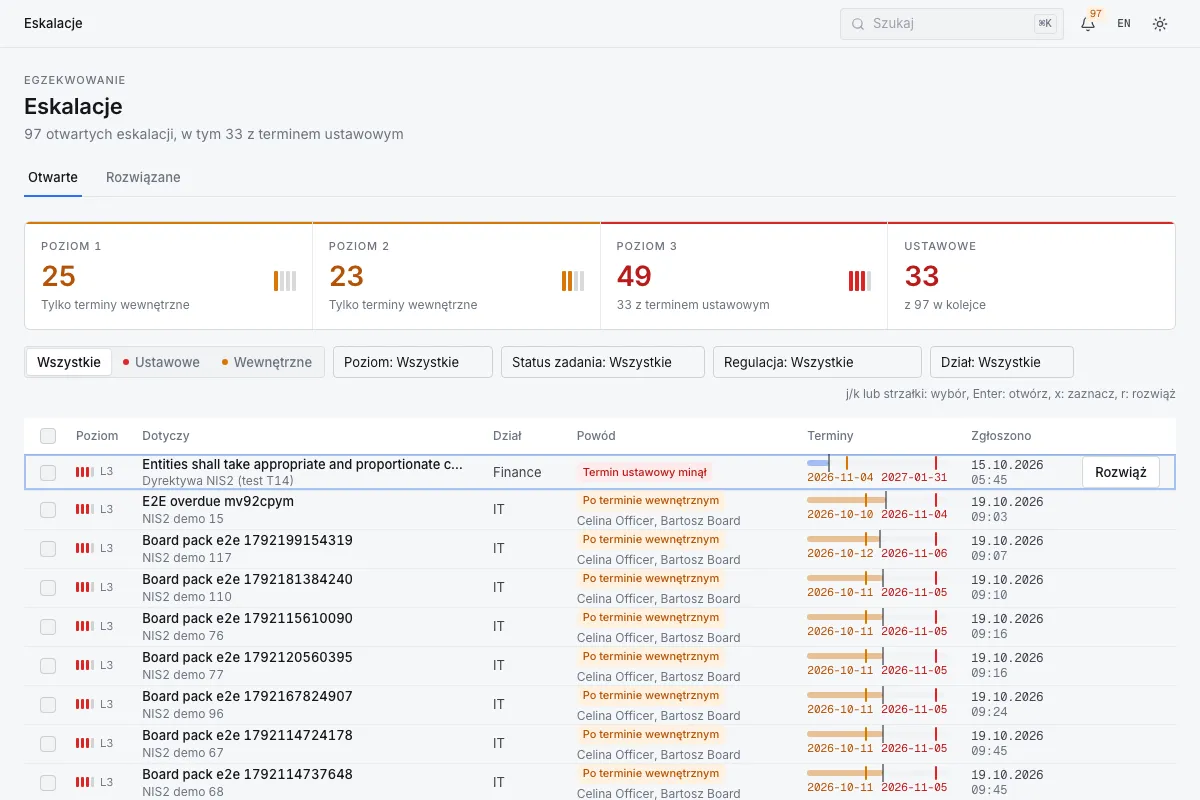
Task: Tick the checkbox for Board pack e2e 1792199154319
Action: coord(48,549)
